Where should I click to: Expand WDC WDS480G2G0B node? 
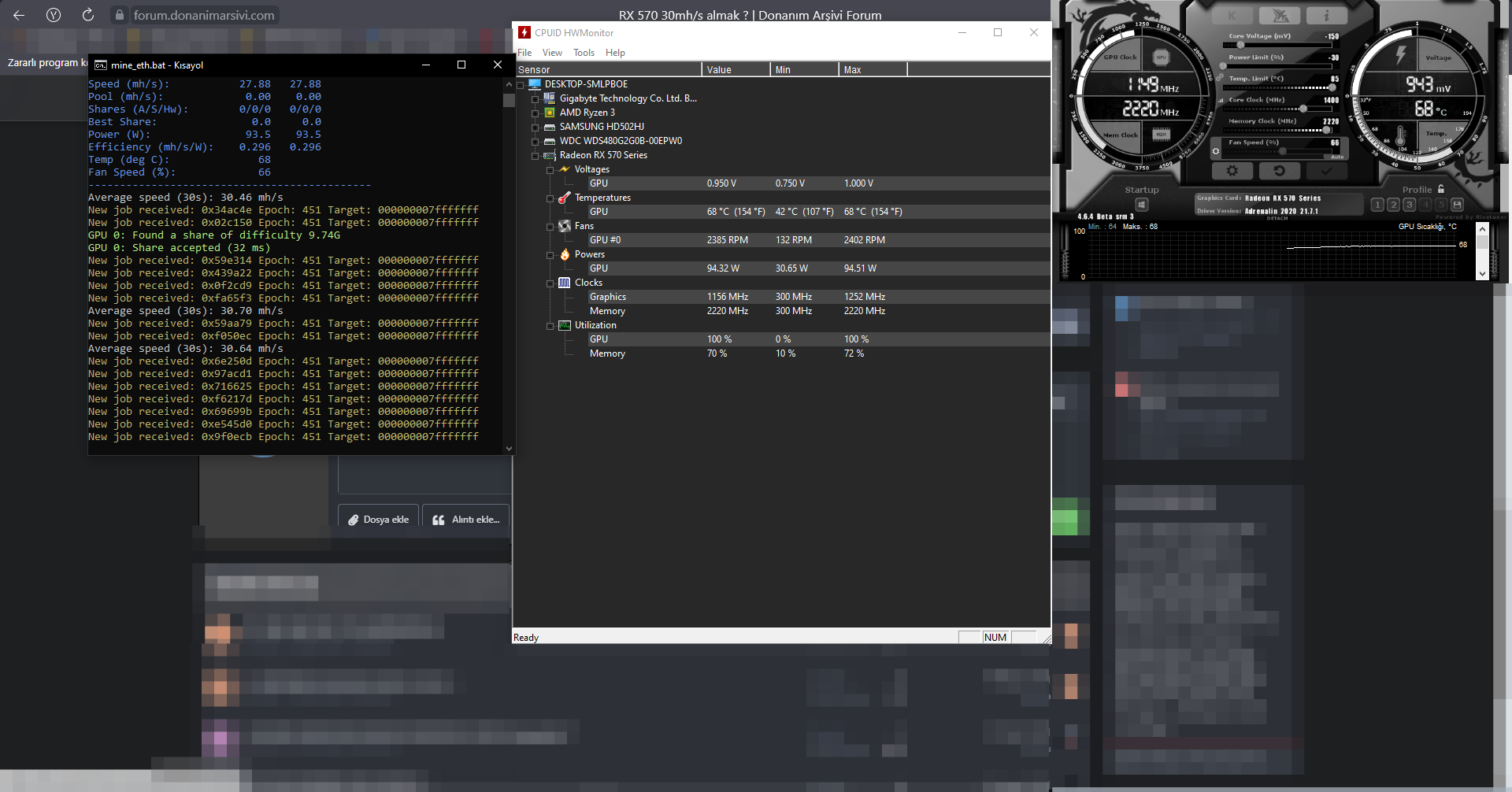click(x=535, y=142)
